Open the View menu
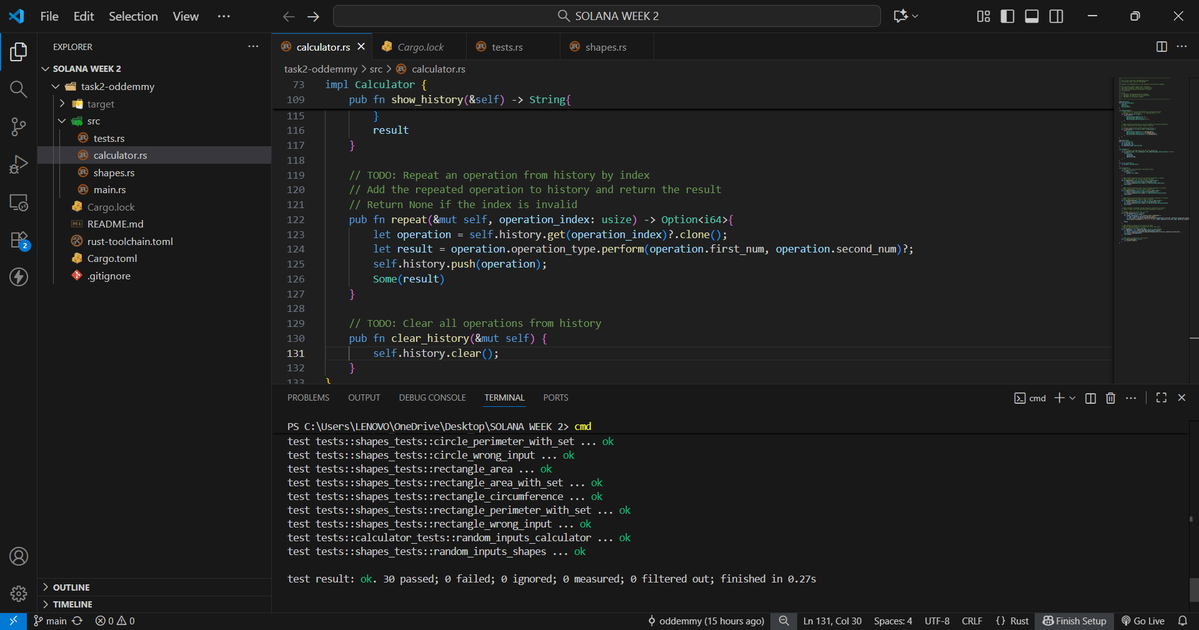 point(186,16)
